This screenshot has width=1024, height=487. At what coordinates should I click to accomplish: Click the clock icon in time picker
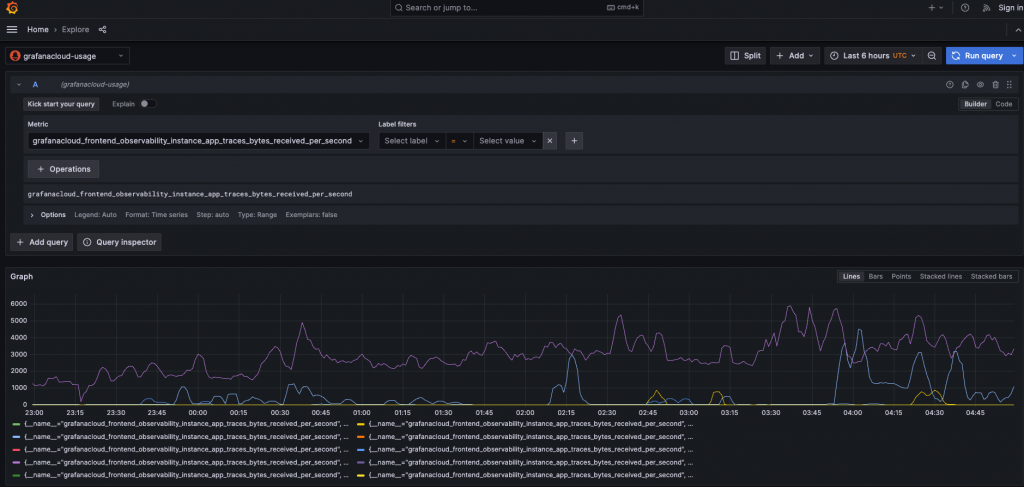click(x=834, y=55)
